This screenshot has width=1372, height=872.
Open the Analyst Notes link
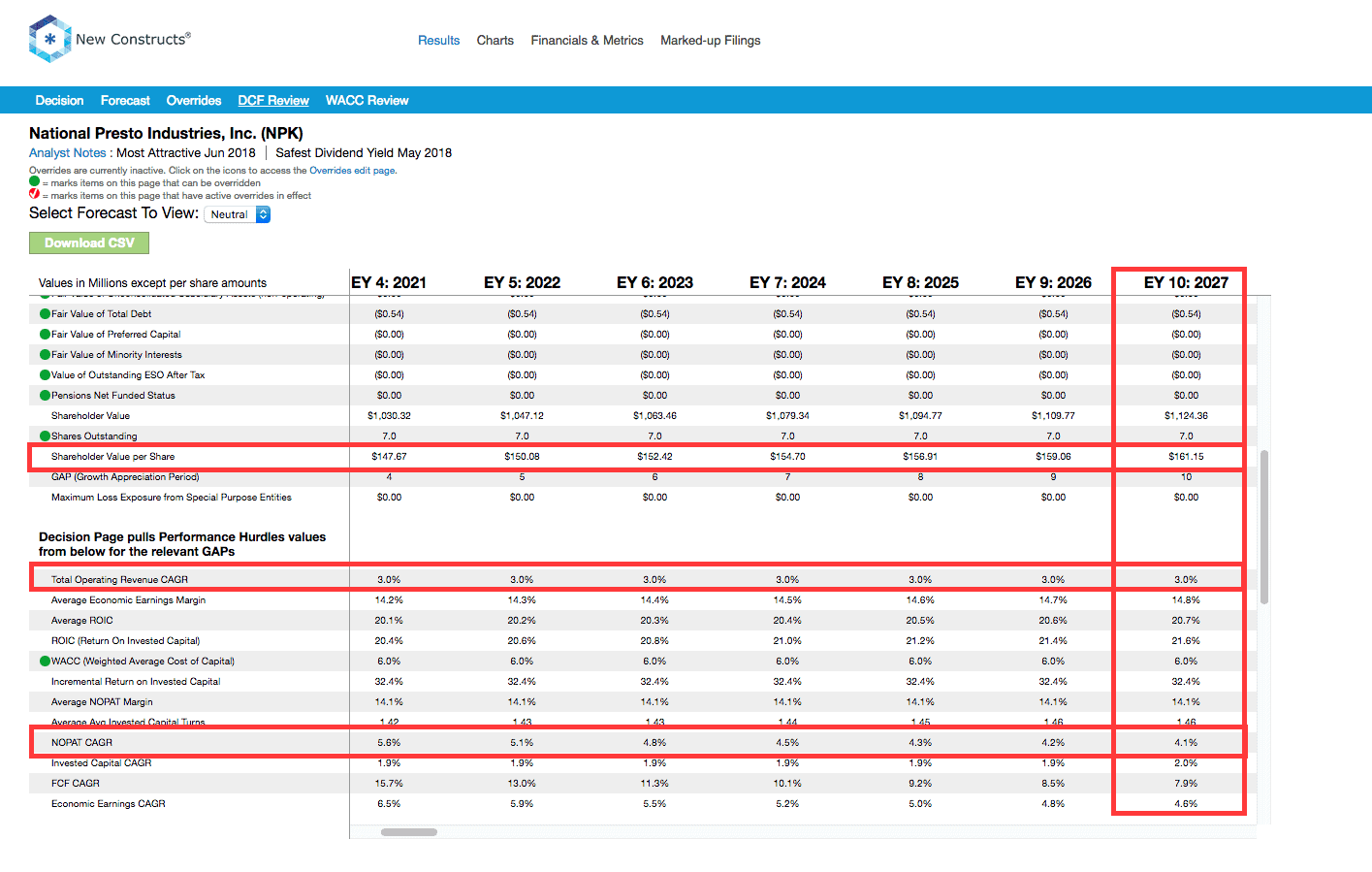tap(67, 152)
